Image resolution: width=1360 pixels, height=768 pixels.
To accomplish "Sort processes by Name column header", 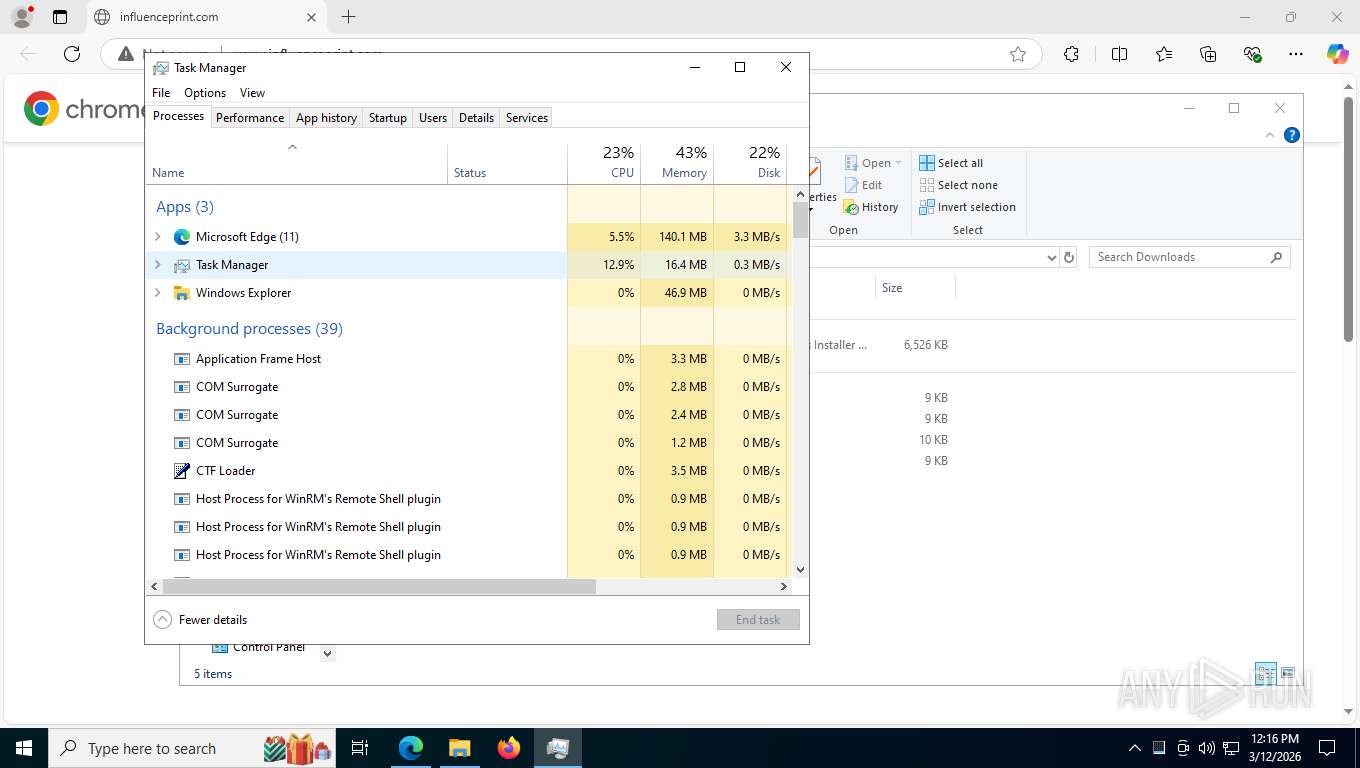I will pyautogui.click(x=297, y=163).
